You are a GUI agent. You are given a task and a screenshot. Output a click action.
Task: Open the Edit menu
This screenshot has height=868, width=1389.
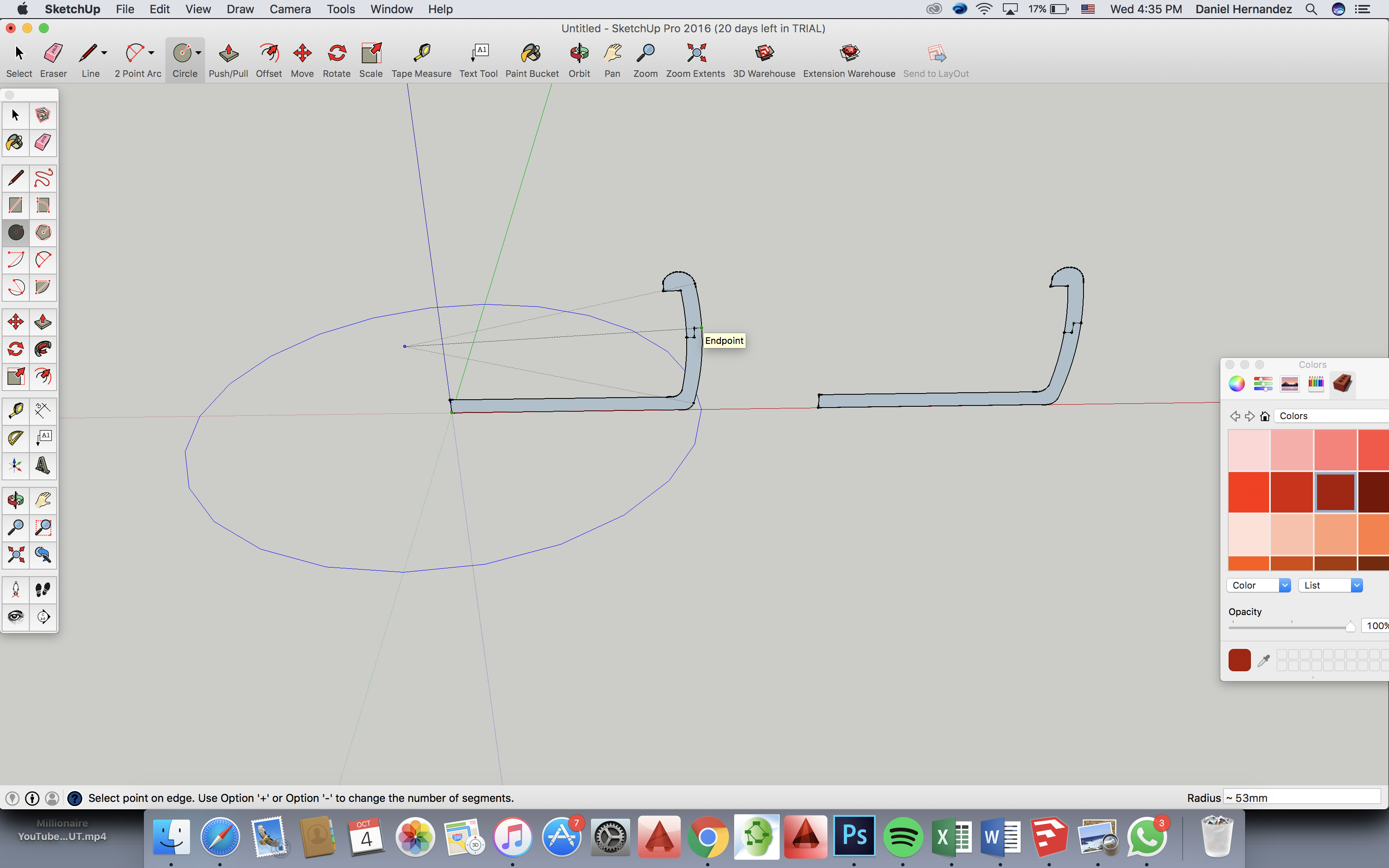click(x=160, y=9)
